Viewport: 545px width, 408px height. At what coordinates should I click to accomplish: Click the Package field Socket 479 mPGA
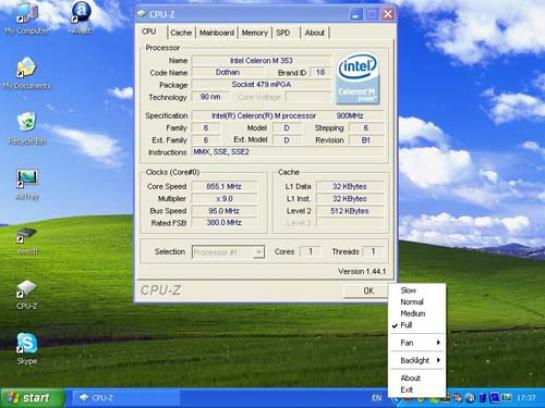click(x=261, y=84)
